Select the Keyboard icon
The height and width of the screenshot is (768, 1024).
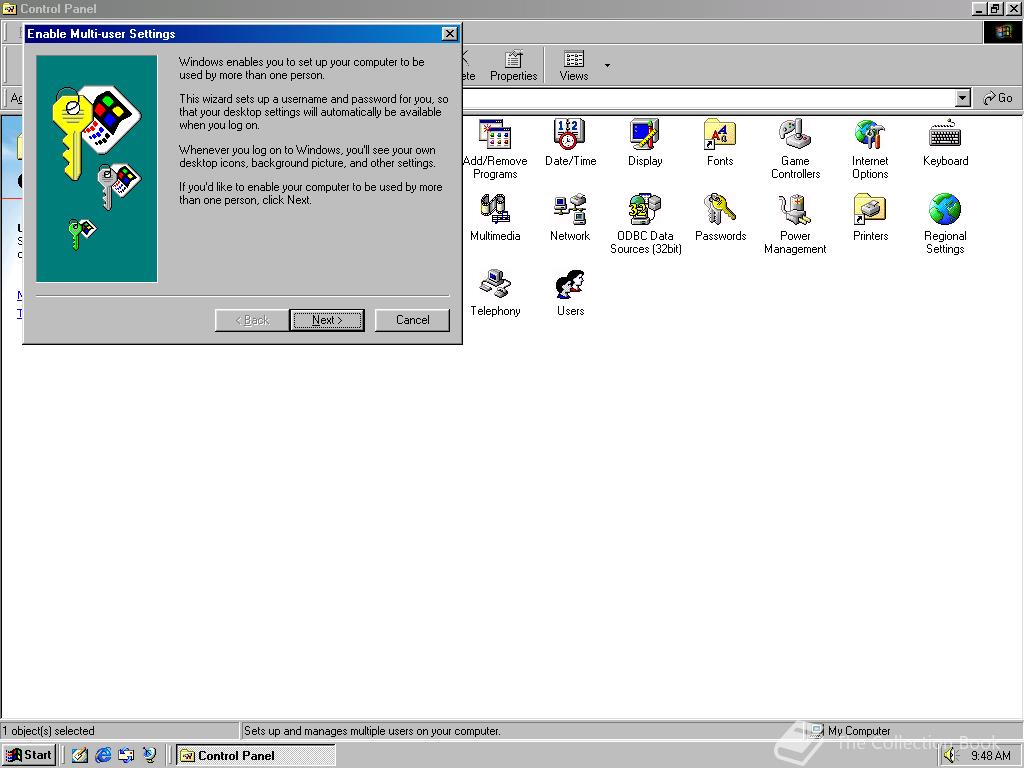(x=945, y=142)
